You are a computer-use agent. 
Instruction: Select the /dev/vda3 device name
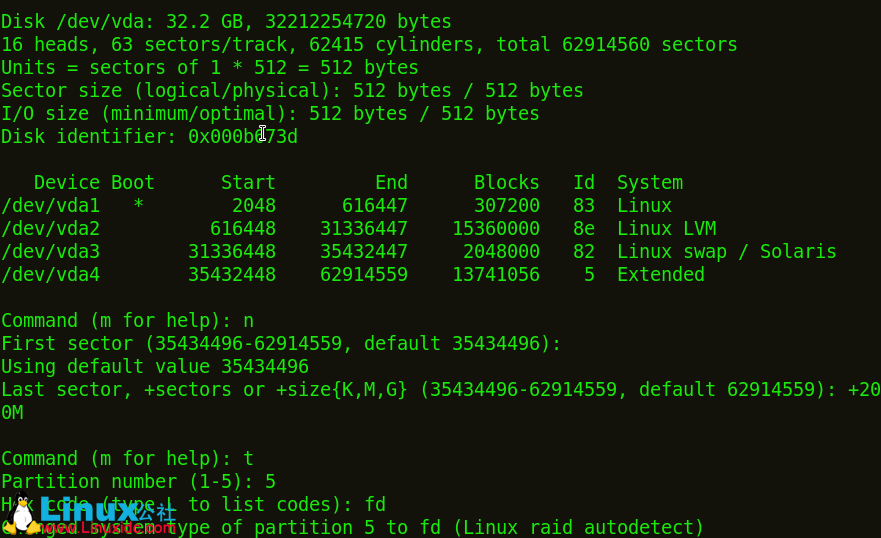tap(51, 252)
